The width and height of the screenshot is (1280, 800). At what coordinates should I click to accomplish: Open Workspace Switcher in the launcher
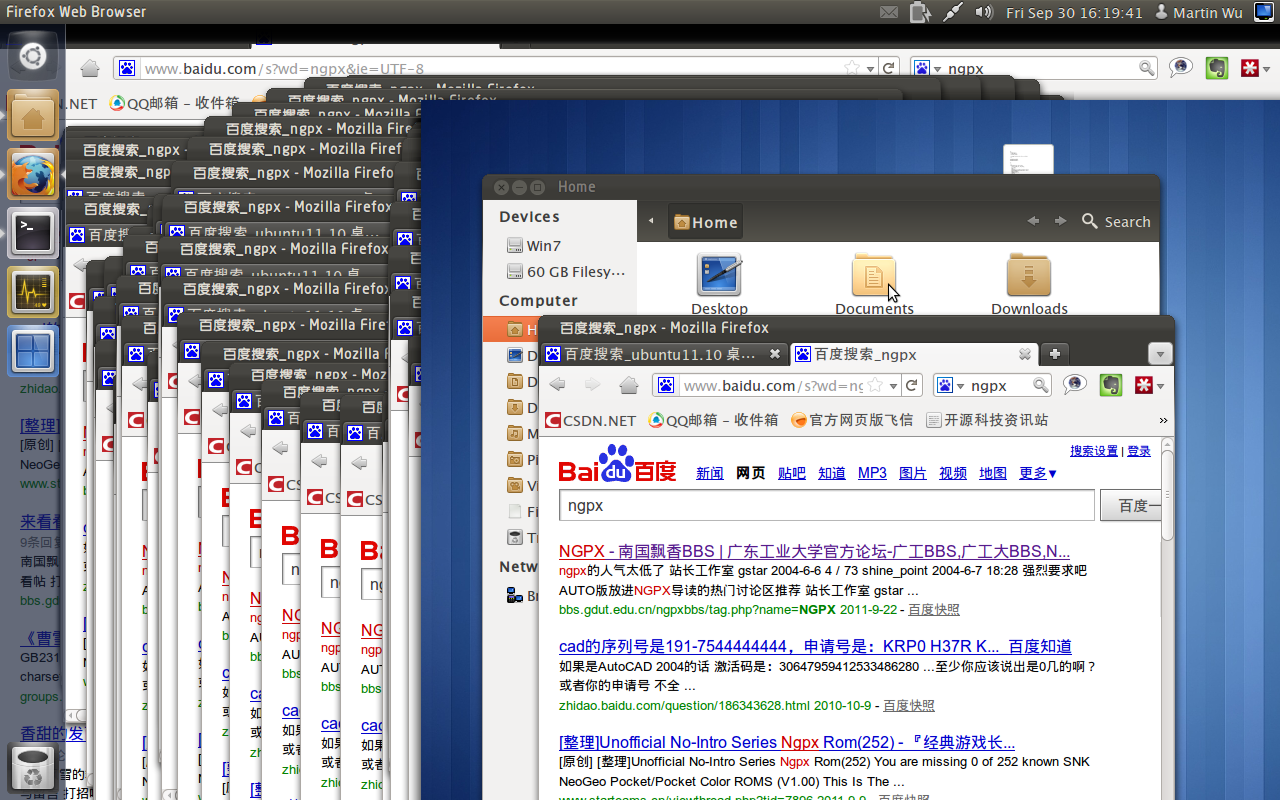33,351
